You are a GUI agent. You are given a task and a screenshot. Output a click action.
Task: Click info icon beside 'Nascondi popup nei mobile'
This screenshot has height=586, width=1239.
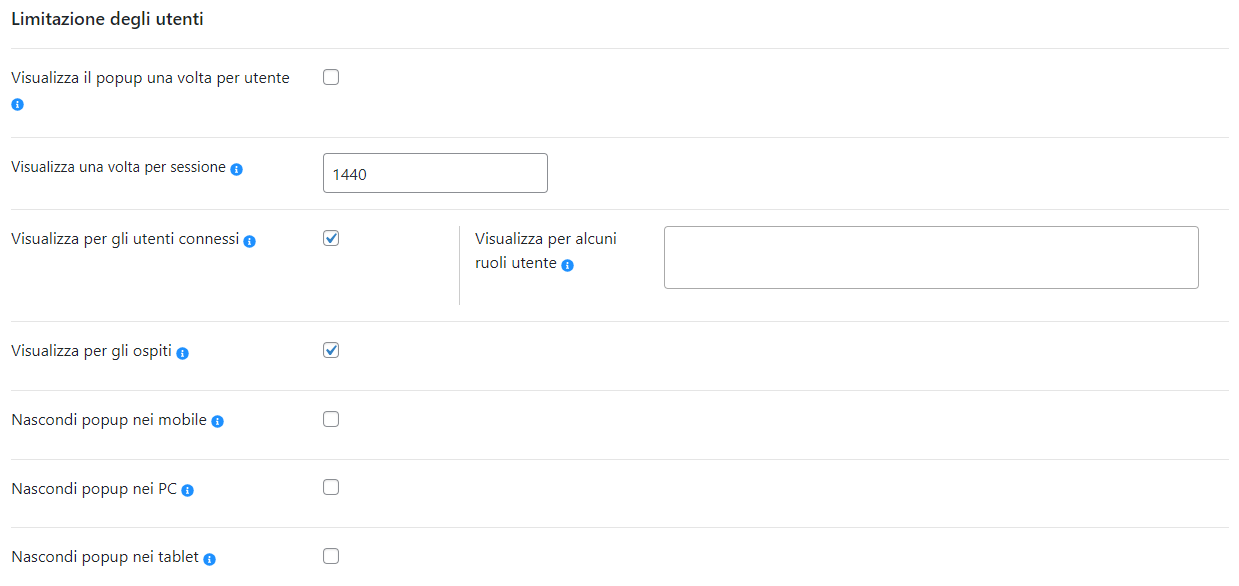(217, 421)
